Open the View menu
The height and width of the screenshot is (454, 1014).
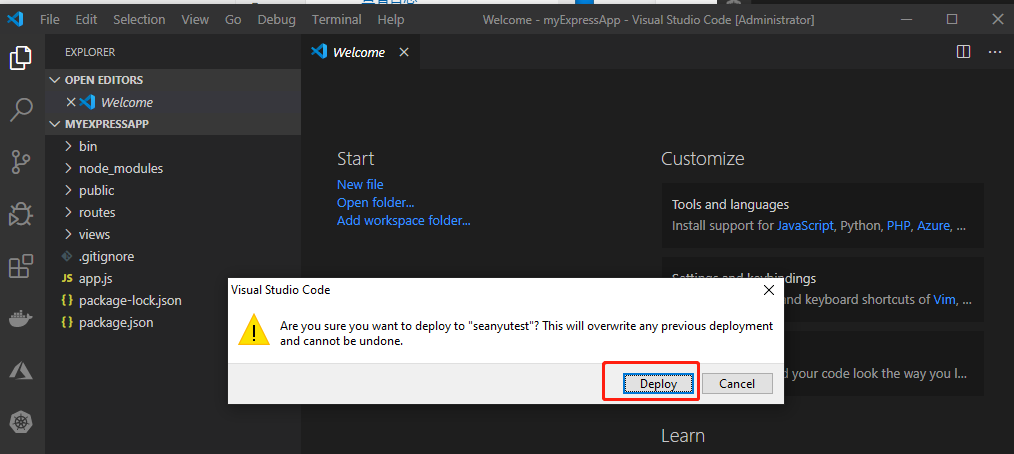pyautogui.click(x=195, y=19)
